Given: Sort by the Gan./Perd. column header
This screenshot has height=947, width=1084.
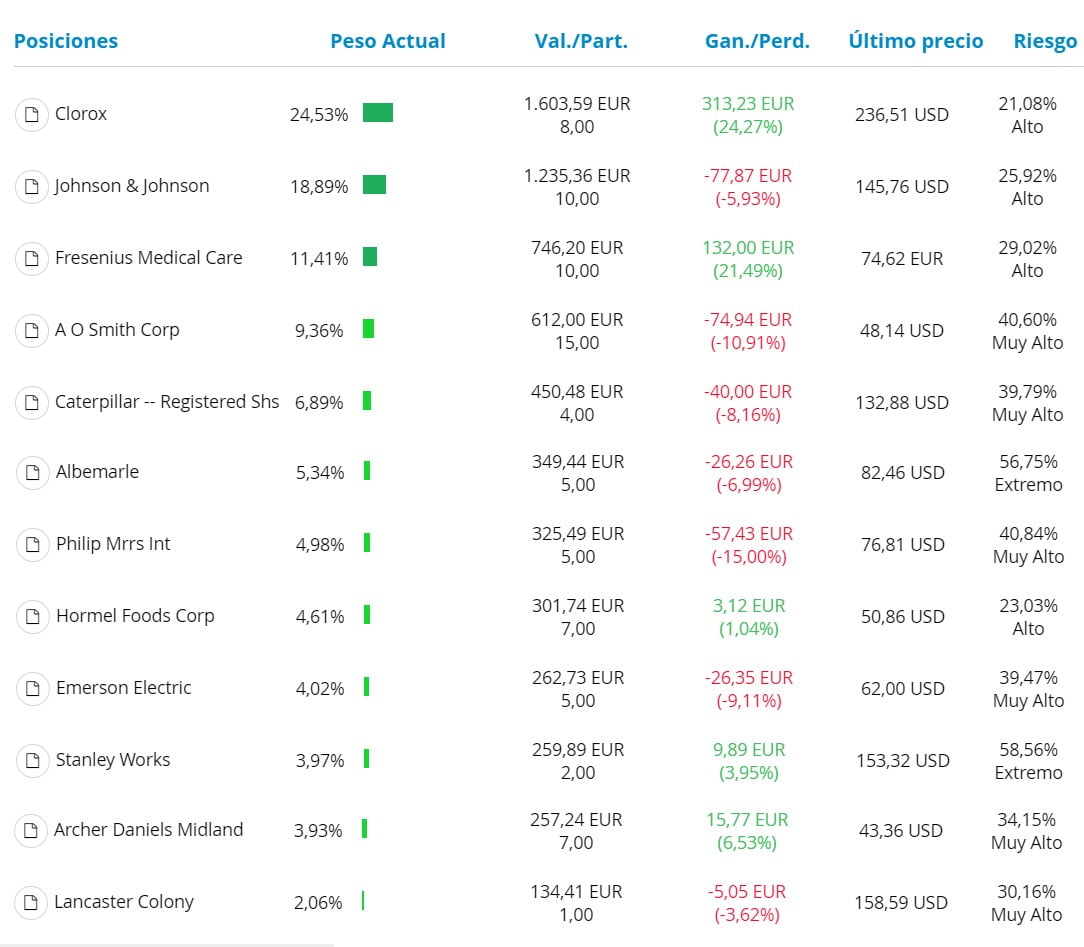Looking at the screenshot, I should click(x=757, y=41).
